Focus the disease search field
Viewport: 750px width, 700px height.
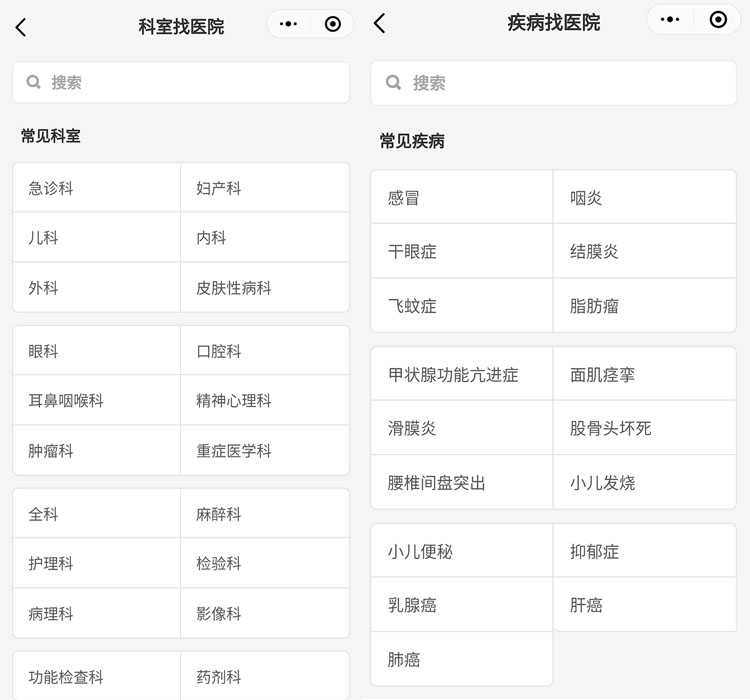(x=553, y=83)
